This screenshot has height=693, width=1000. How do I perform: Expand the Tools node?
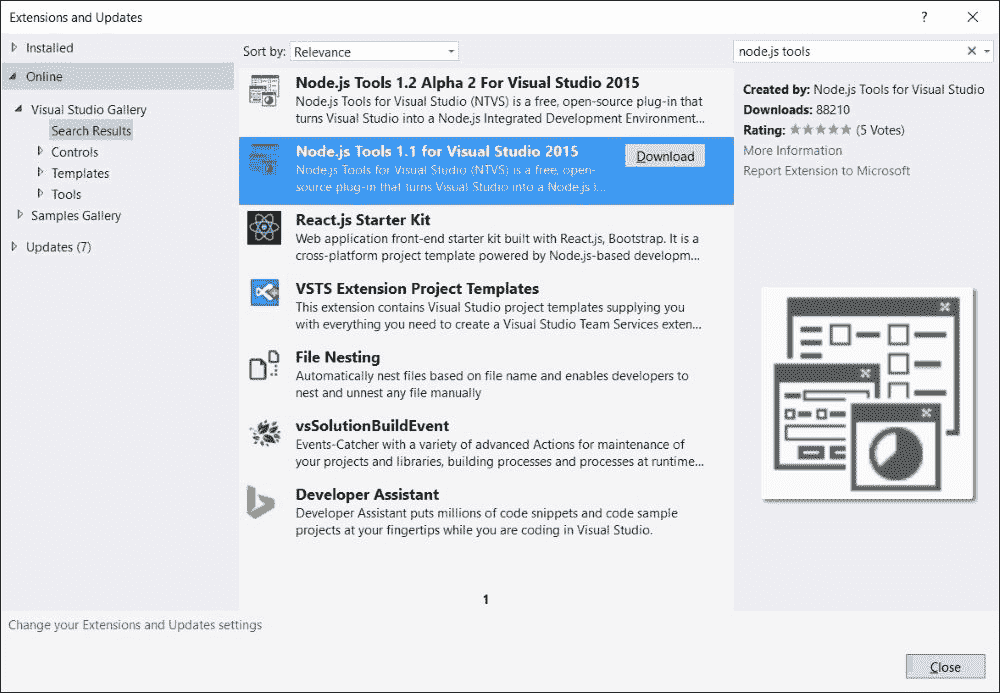tap(40, 193)
